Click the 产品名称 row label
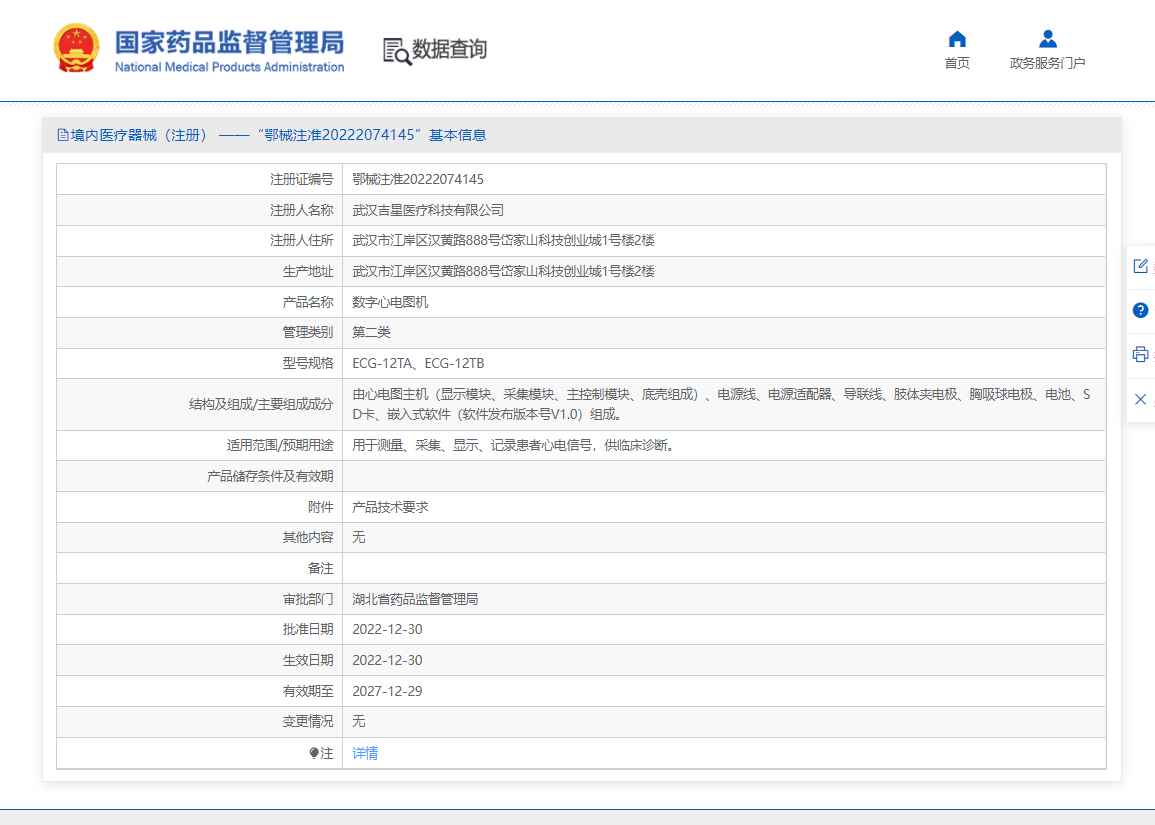 [308, 302]
